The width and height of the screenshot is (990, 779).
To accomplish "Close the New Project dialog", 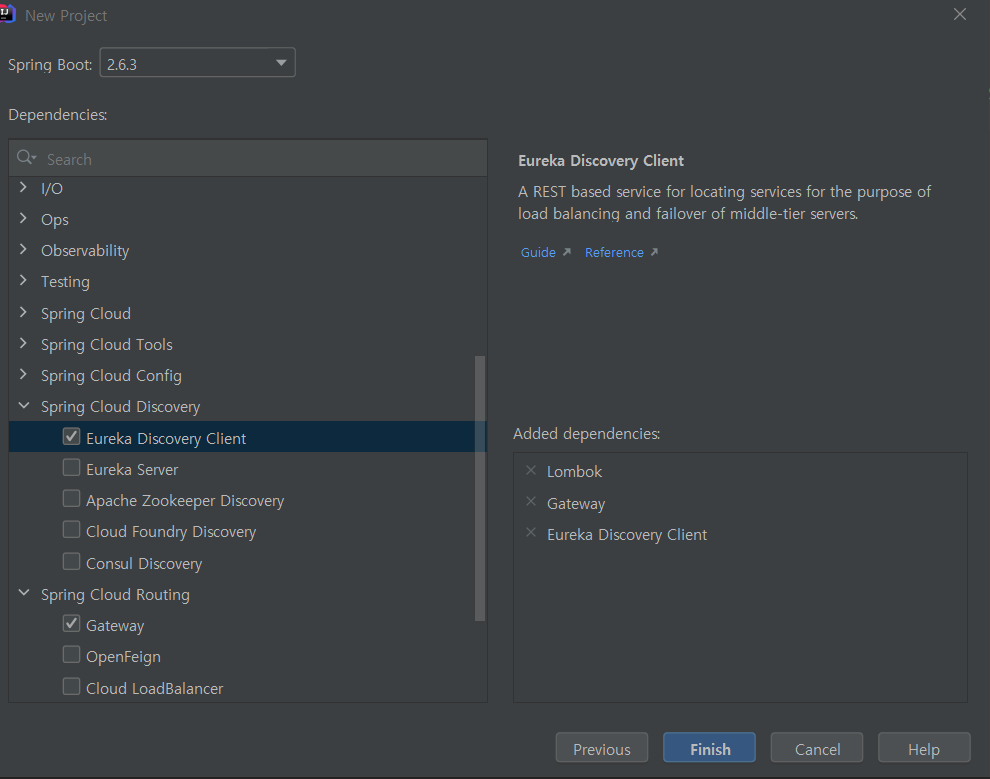I will tap(960, 15).
